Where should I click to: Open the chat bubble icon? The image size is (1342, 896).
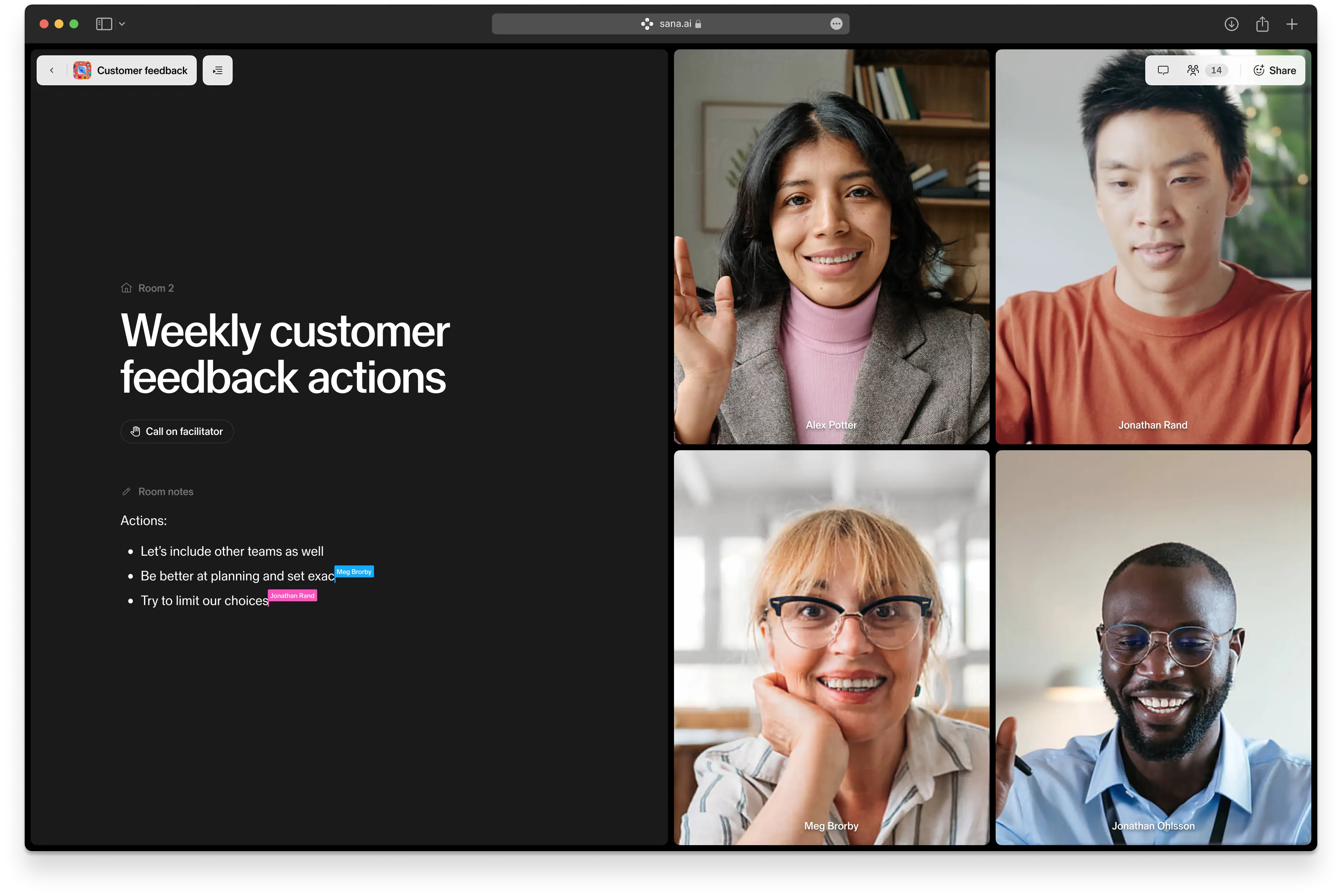(1162, 70)
